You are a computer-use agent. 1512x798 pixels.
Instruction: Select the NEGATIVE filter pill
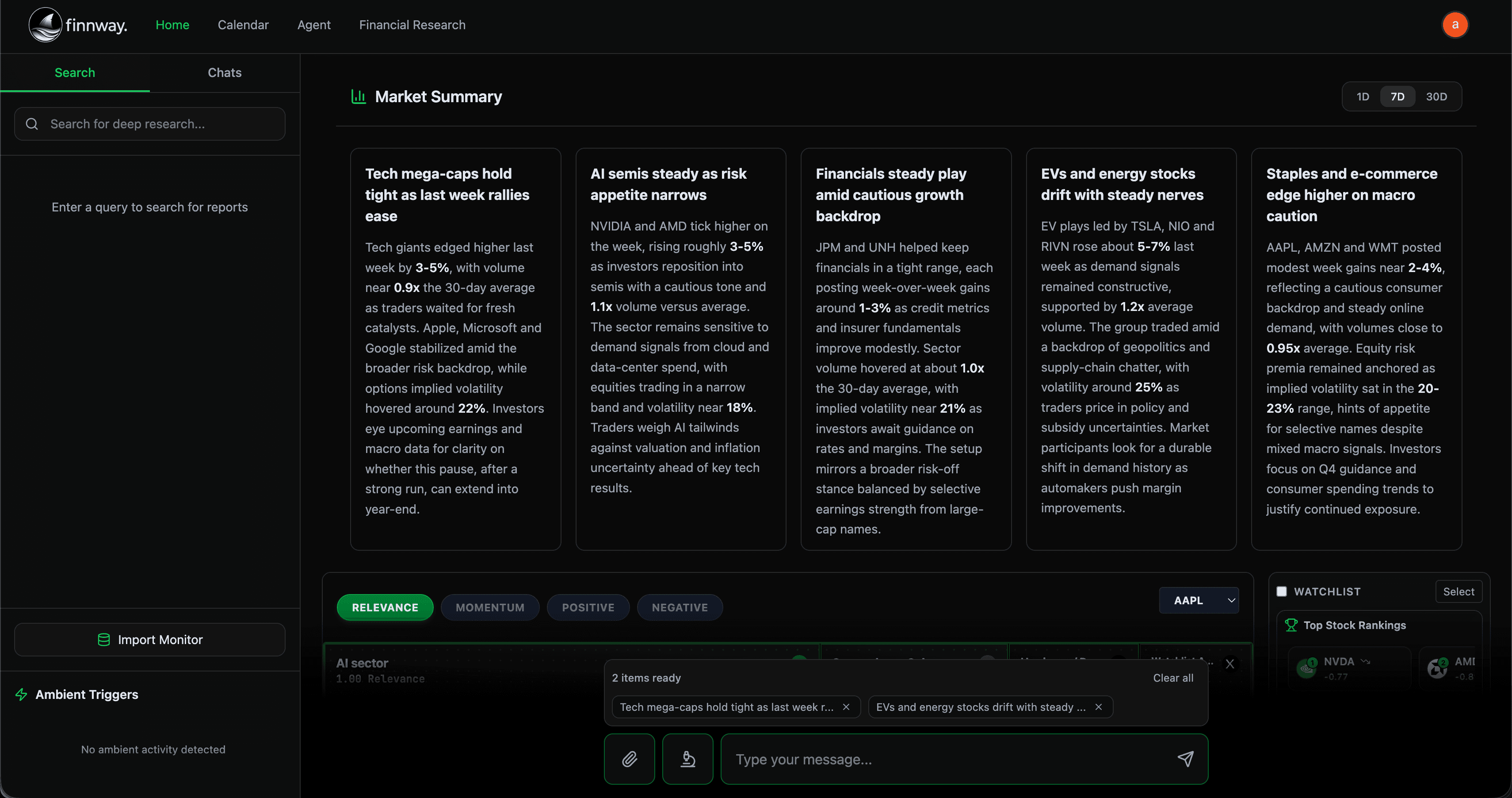point(679,607)
